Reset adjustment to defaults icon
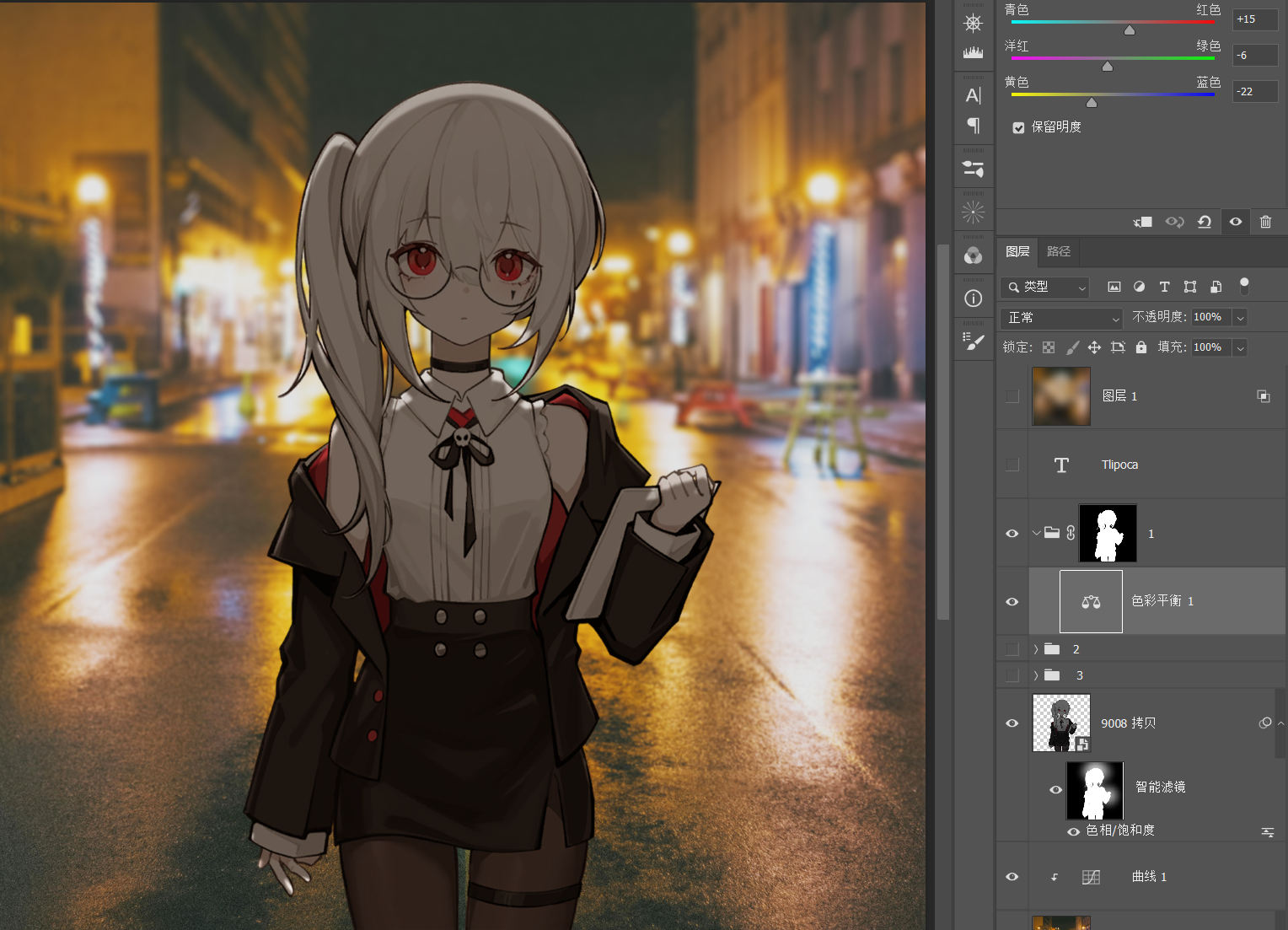The width and height of the screenshot is (1288, 930). click(x=1205, y=222)
